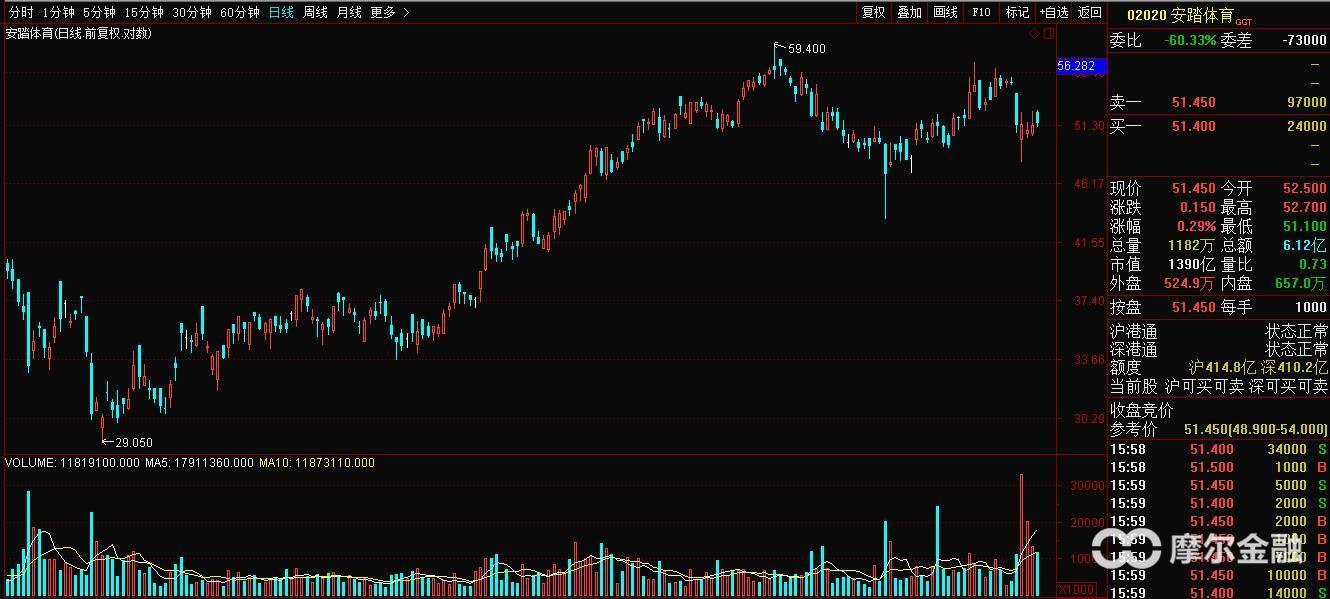The image size is (1330, 599).
Task: Click the diamond marker icon above the chart
Action: click(1035, 33)
